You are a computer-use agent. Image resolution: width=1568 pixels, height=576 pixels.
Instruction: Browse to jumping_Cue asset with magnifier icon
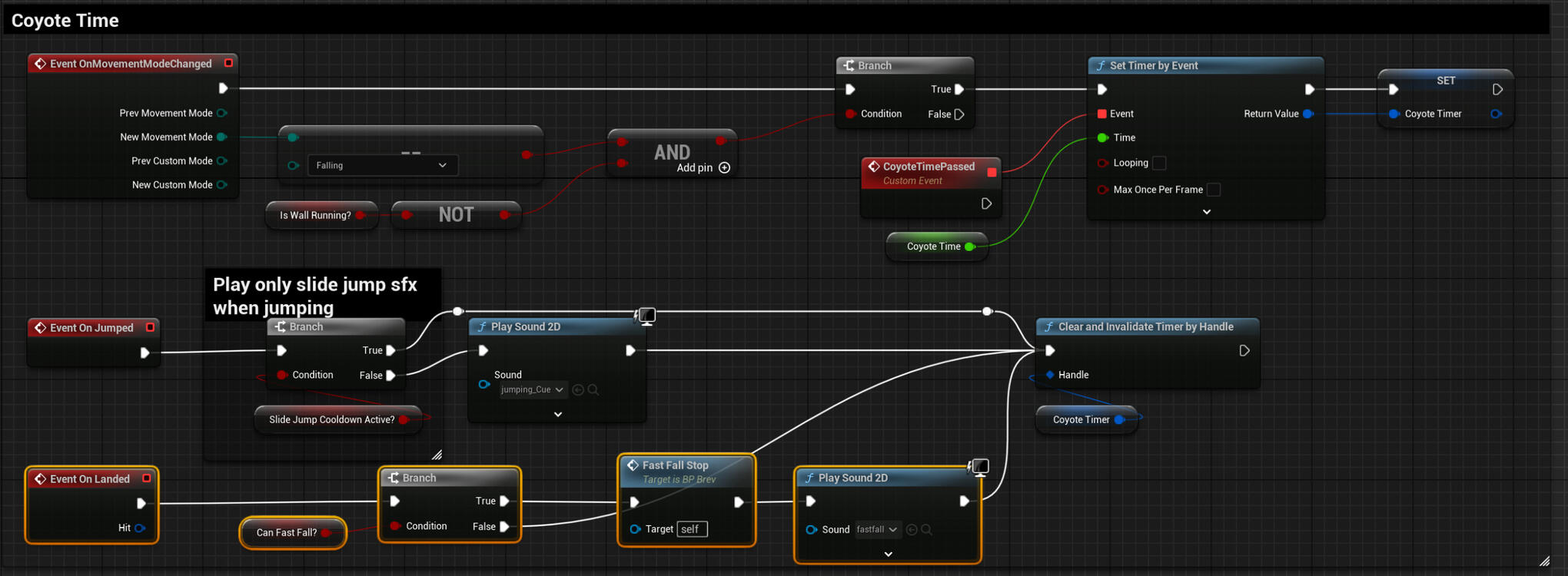(593, 390)
